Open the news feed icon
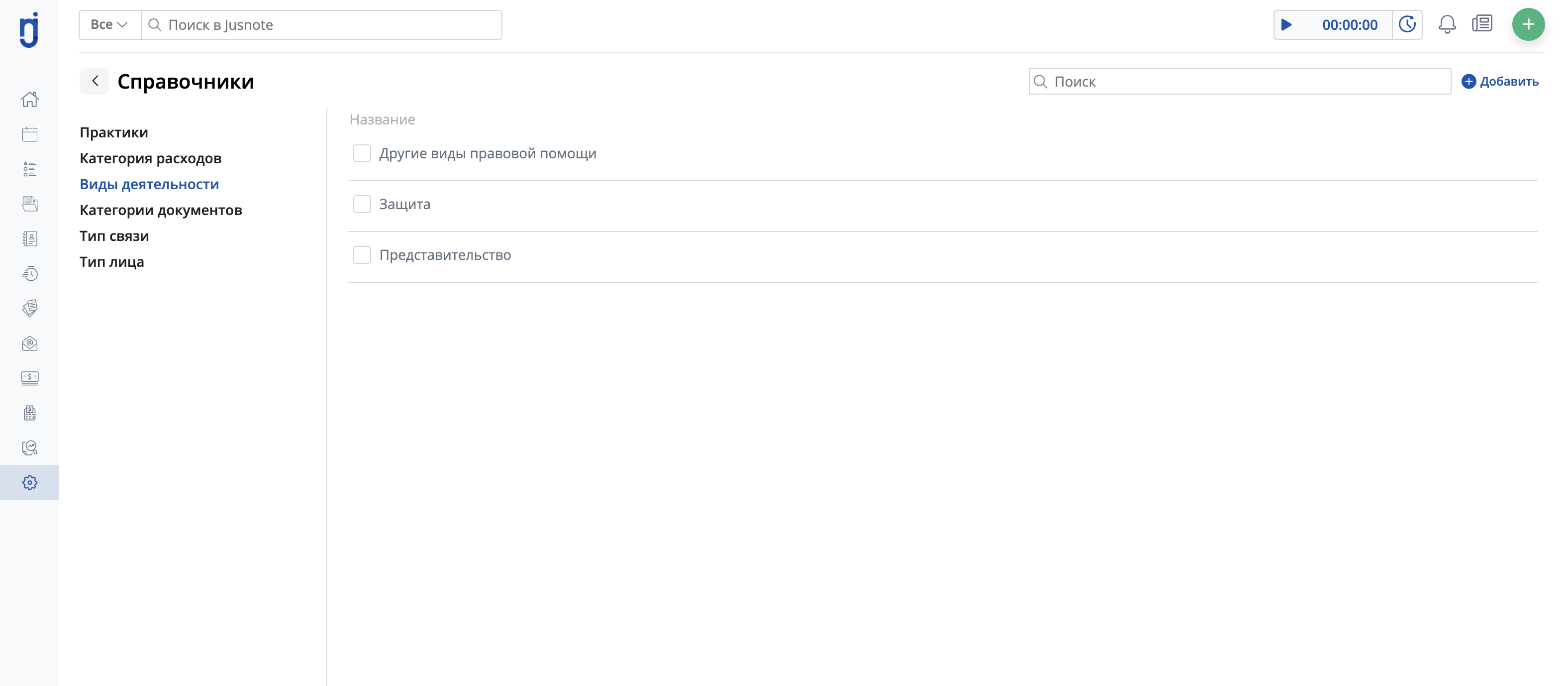Image resolution: width=1568 pixels, height=686 pixels. click(1481, 24)
